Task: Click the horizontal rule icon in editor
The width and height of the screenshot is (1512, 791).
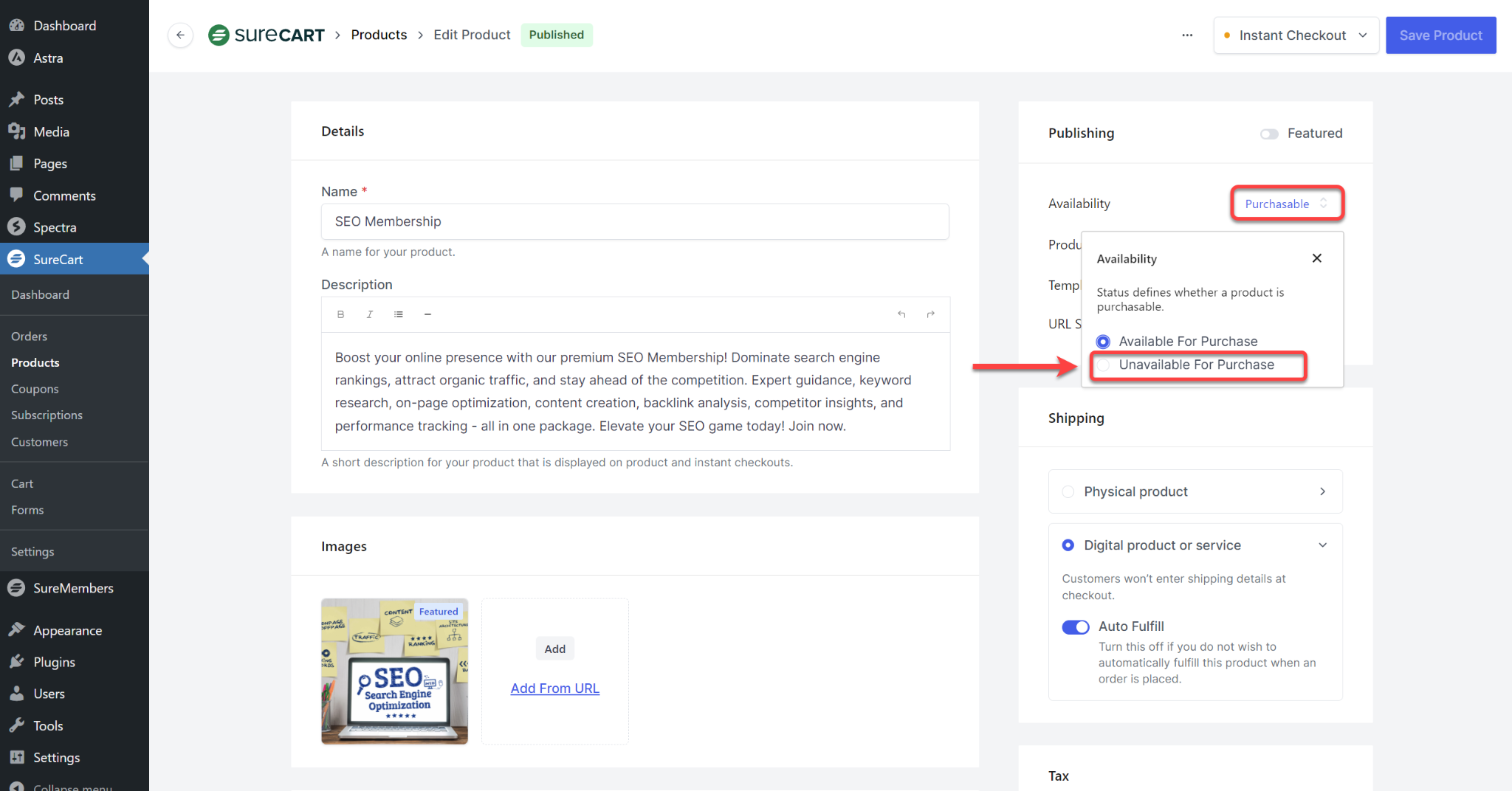Action: tap(427, 314)
